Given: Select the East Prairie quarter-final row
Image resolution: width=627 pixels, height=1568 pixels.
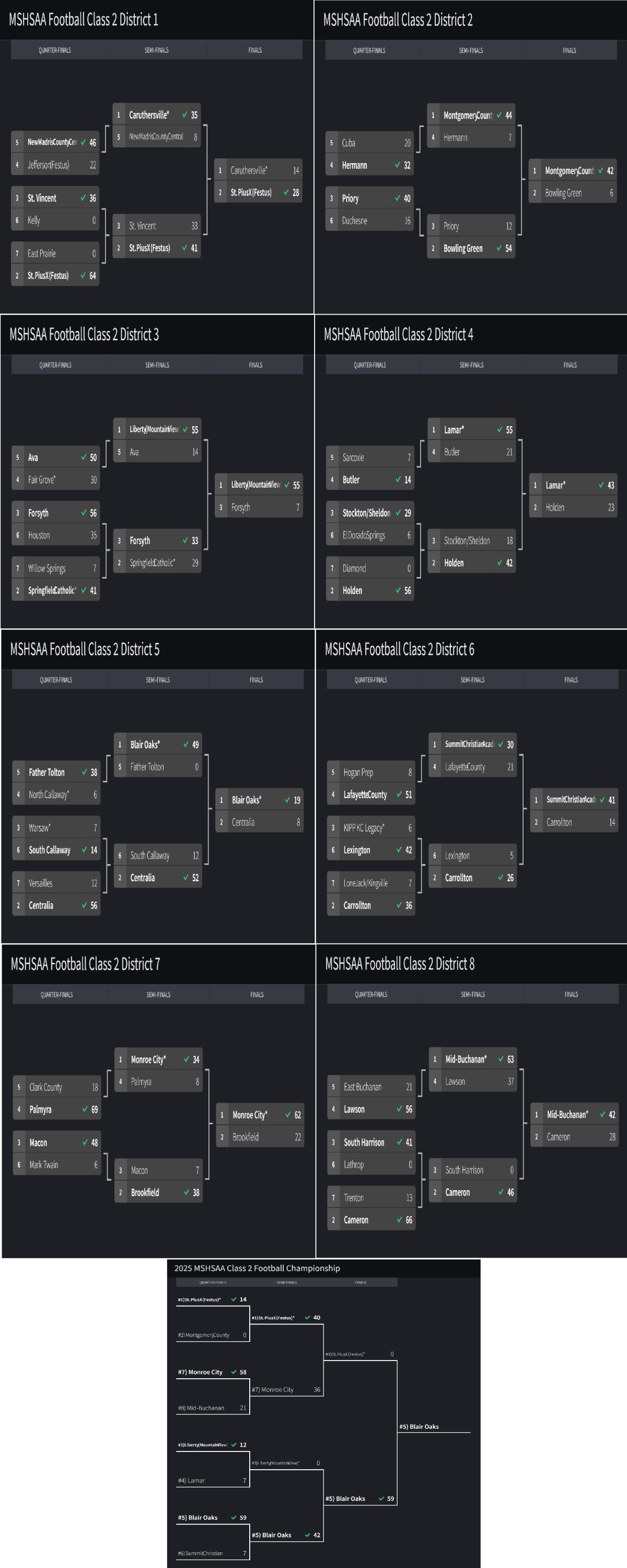Looking at the screenshot, I should pyautogui.click(x=55, y=253).
